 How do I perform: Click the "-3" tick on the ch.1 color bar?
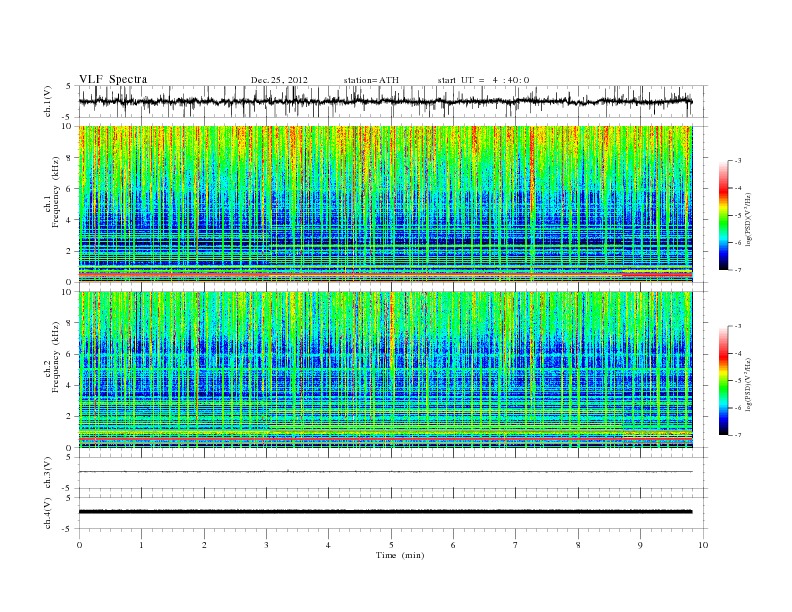737,161
